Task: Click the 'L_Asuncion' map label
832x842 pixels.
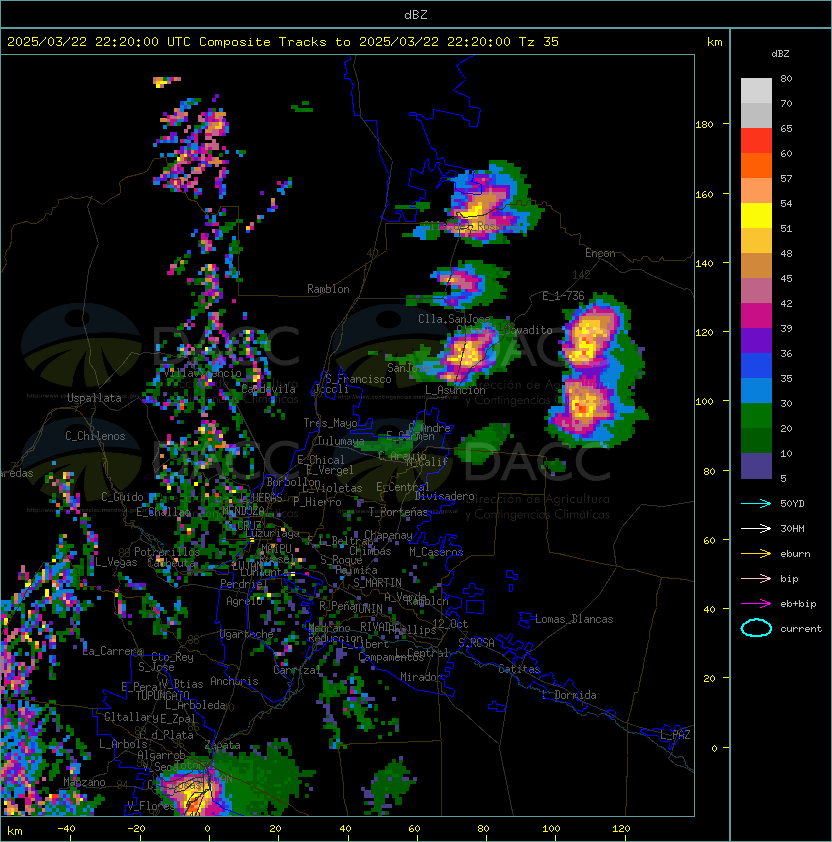Action: click(455, 390)
